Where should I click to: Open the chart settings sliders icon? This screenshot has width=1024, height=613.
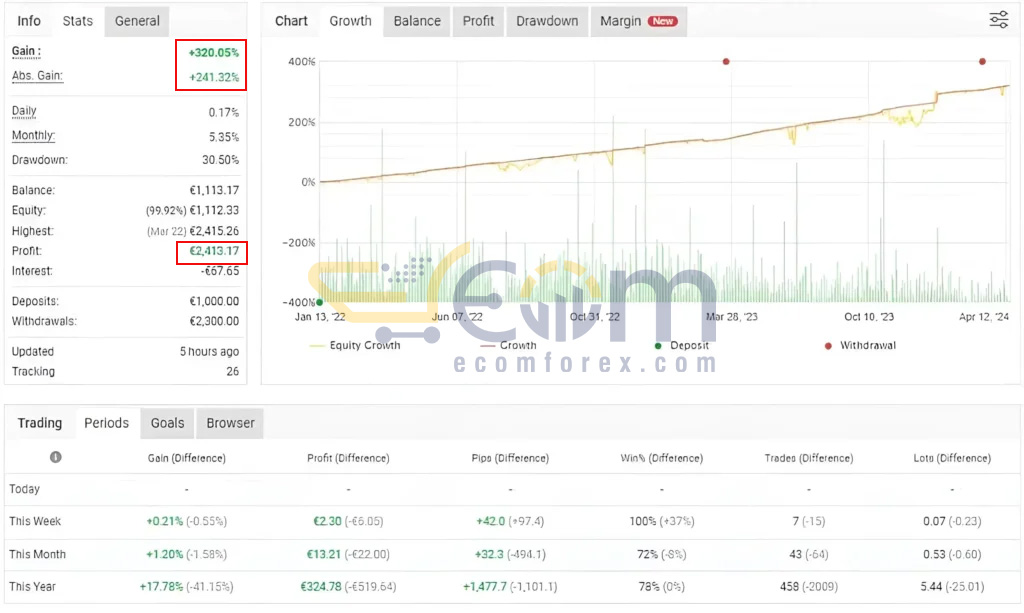[x=998, y=20]
